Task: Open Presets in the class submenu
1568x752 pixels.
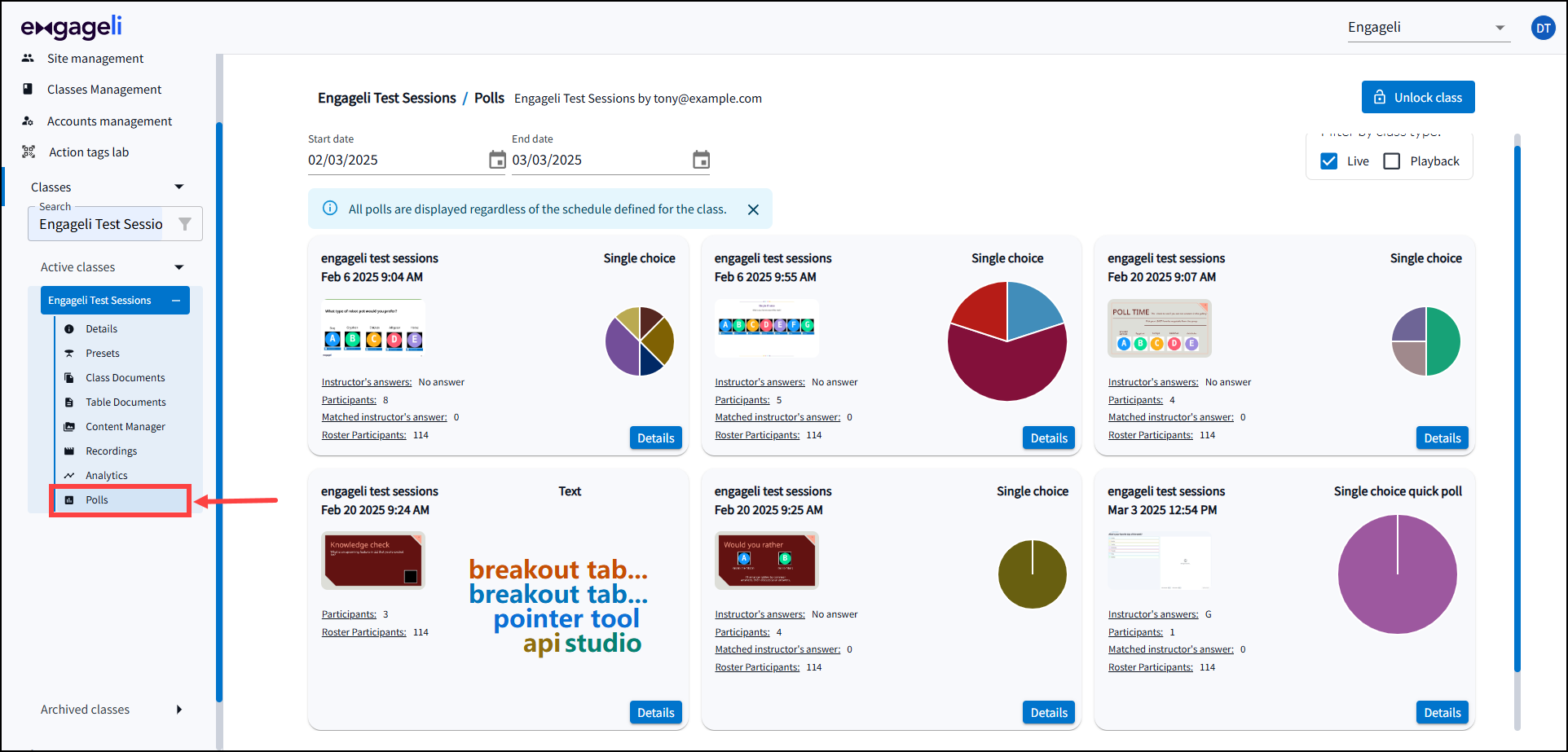Action: coord(103,354)
